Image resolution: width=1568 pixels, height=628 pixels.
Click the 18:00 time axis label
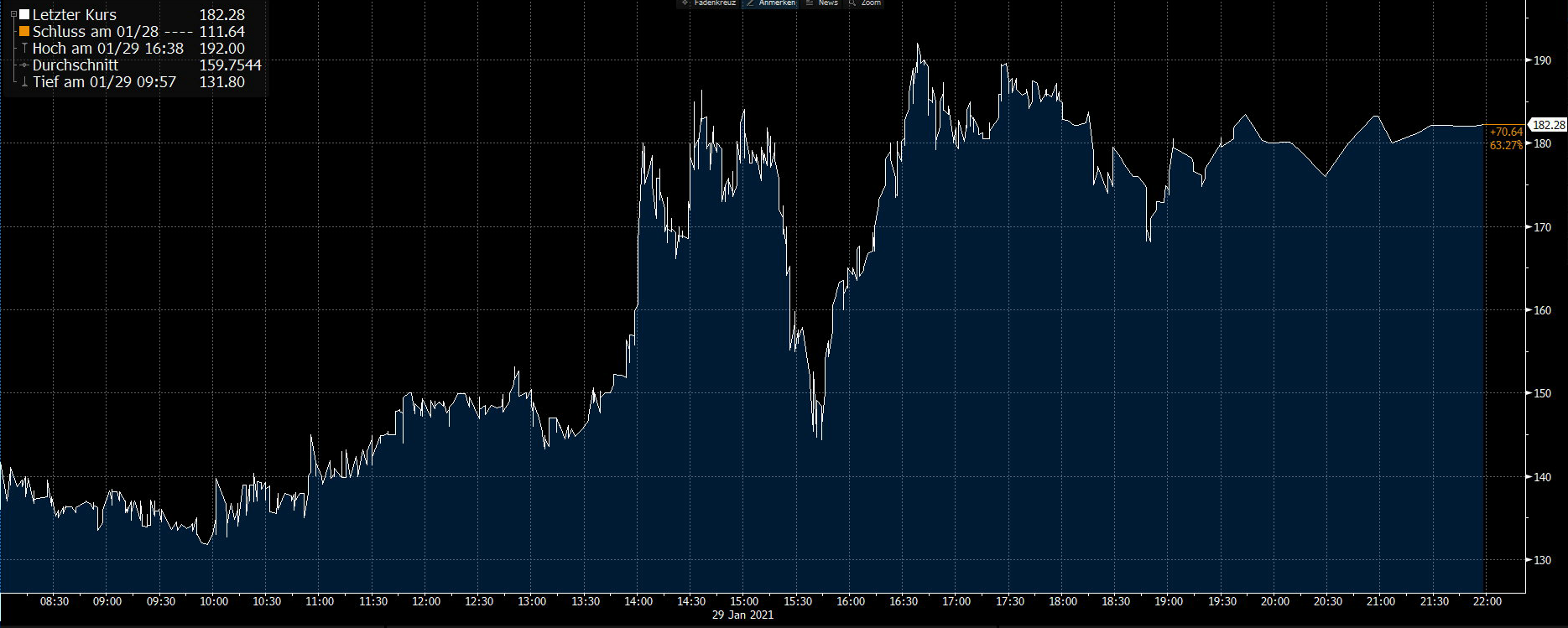pyautogui.click(x=1063, y=601)
